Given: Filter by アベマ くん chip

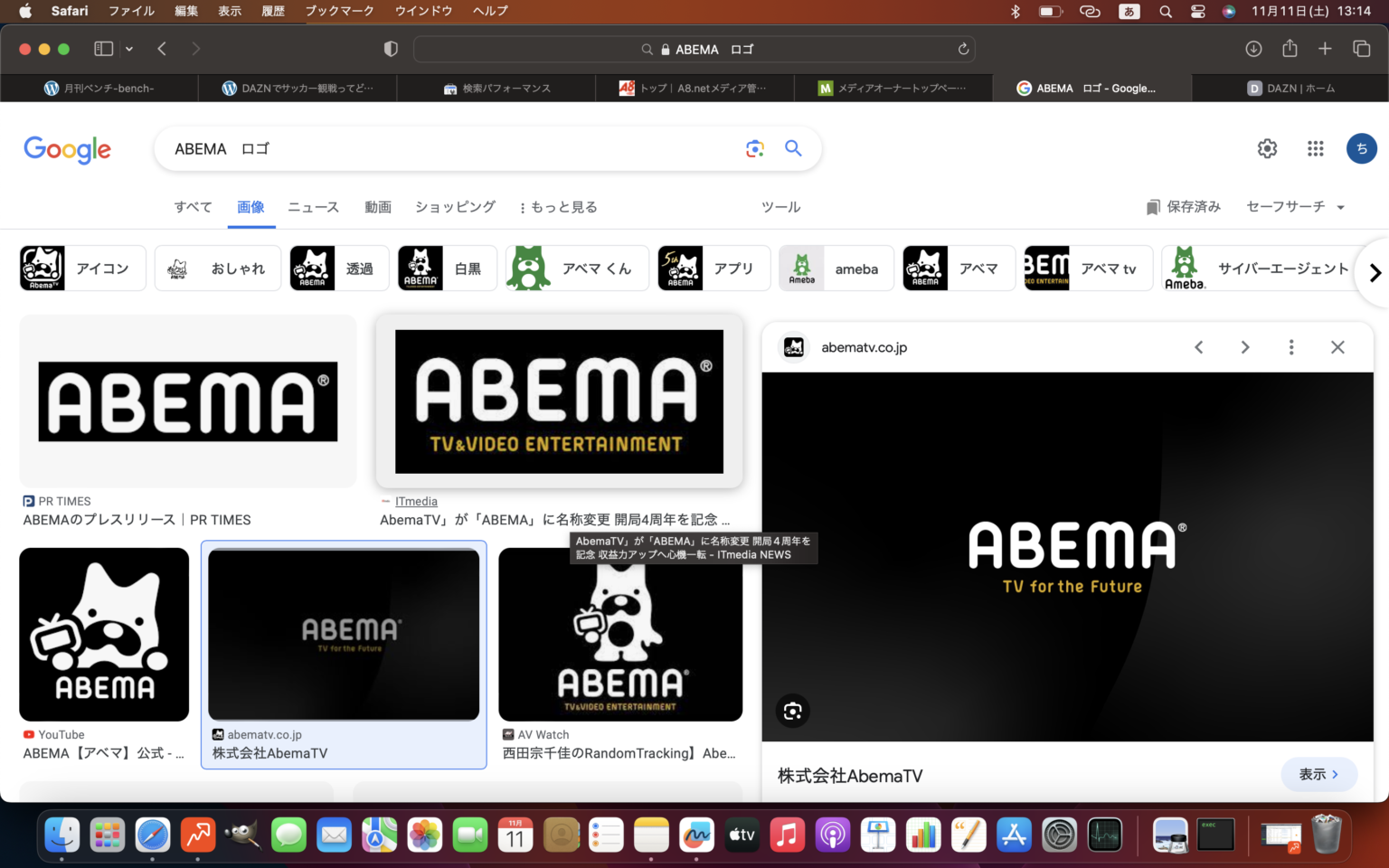Looking at the screenshot, I should tap(577, 269).
